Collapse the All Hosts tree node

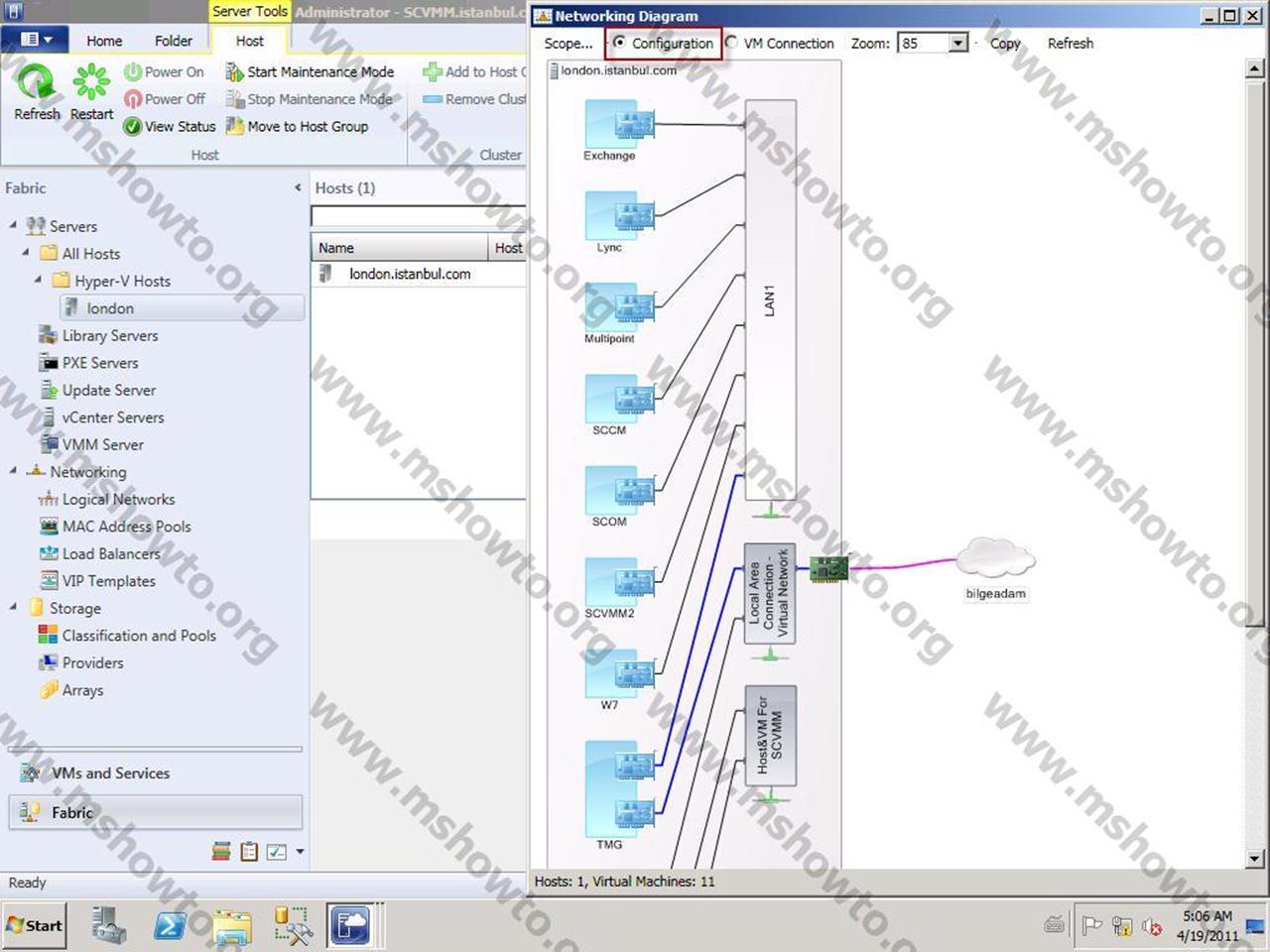pos(26,252)
